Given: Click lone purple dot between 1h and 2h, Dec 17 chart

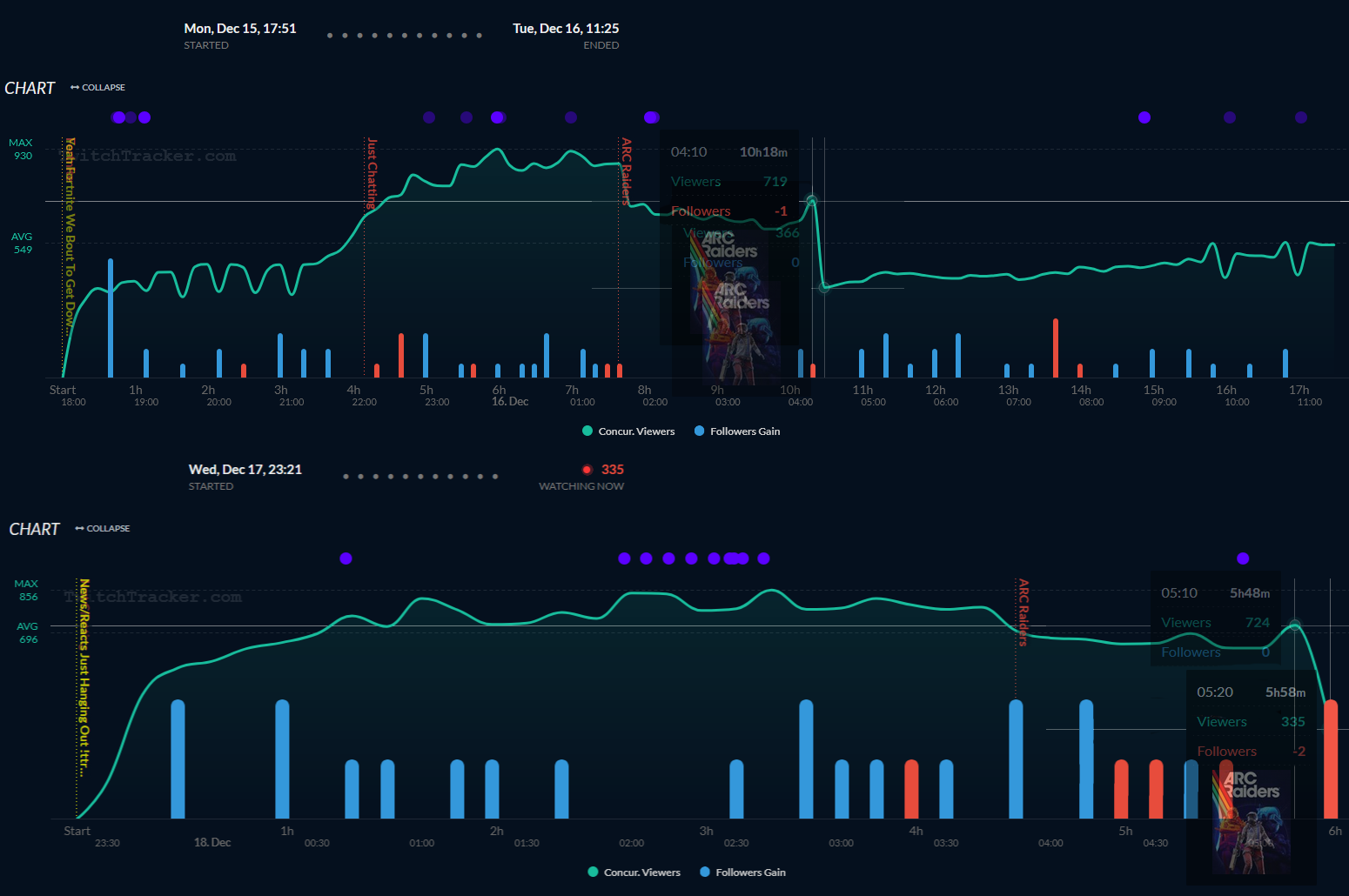Looking at the screenshot, I should click(x=346, y=558).
